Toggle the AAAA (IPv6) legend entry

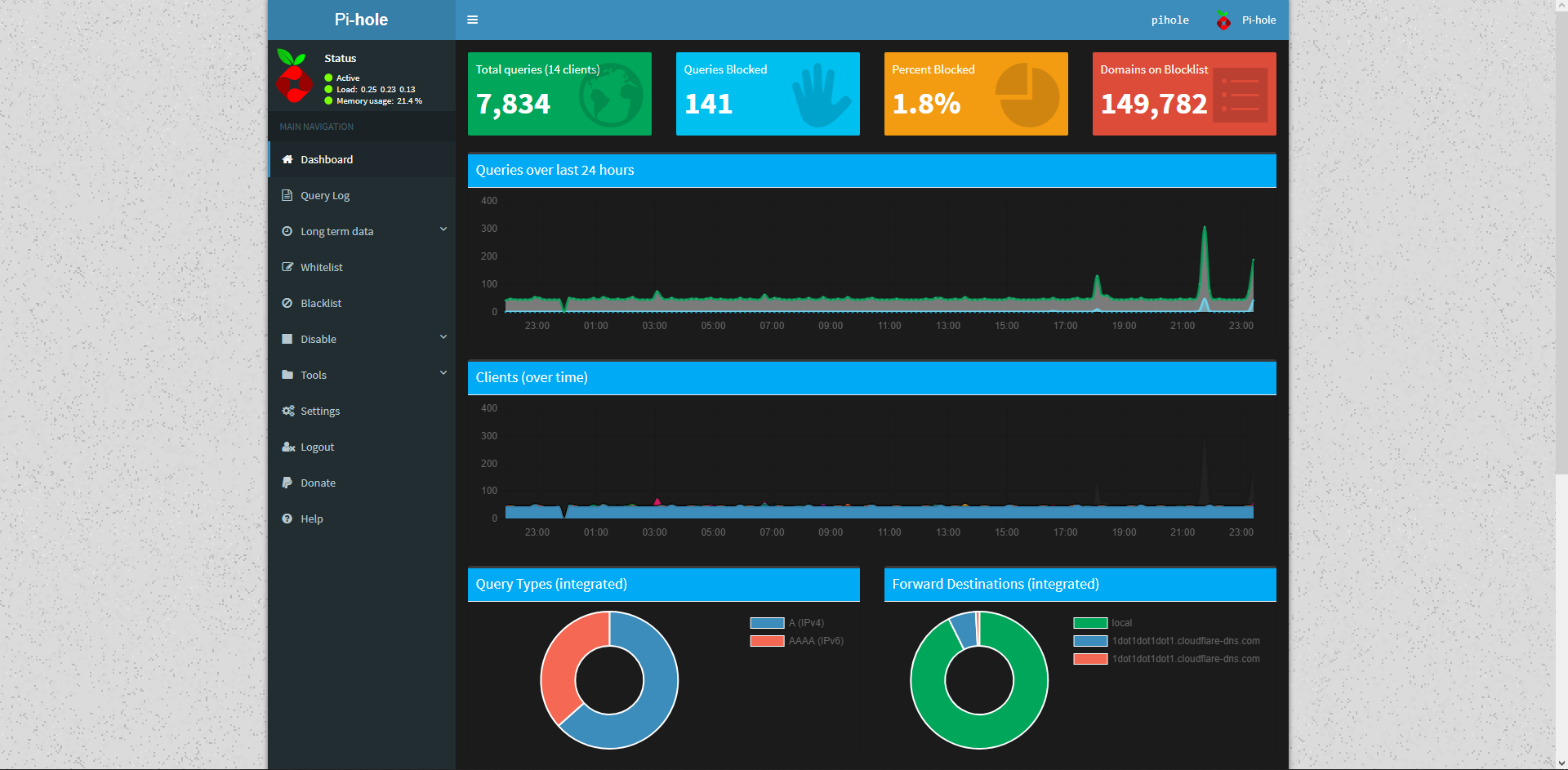(x=796, y=641)
